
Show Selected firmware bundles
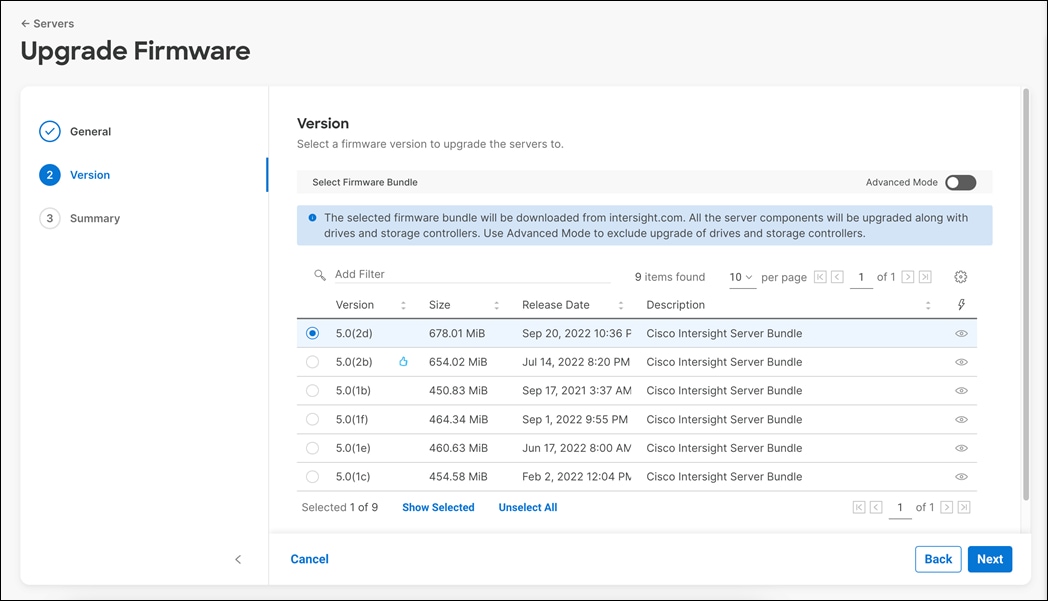(x=438, y=507)
